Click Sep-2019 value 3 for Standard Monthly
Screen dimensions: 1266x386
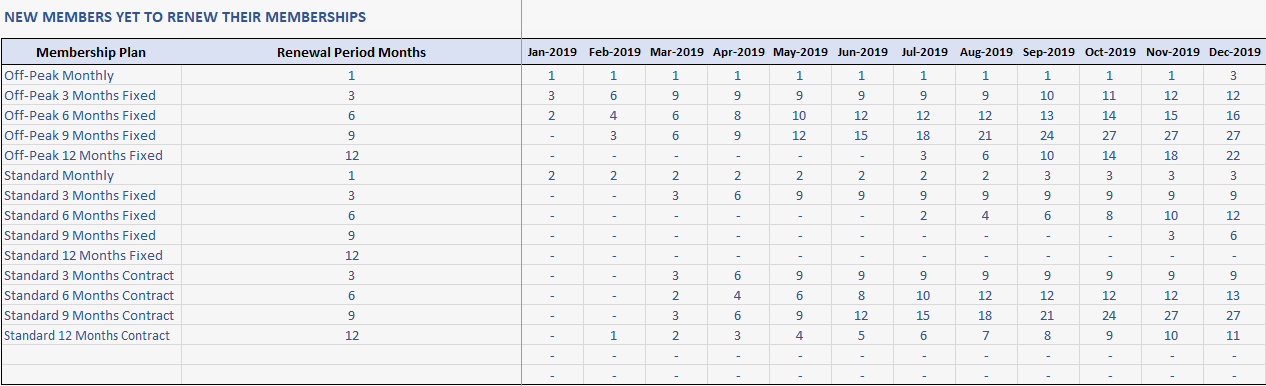1047,175
